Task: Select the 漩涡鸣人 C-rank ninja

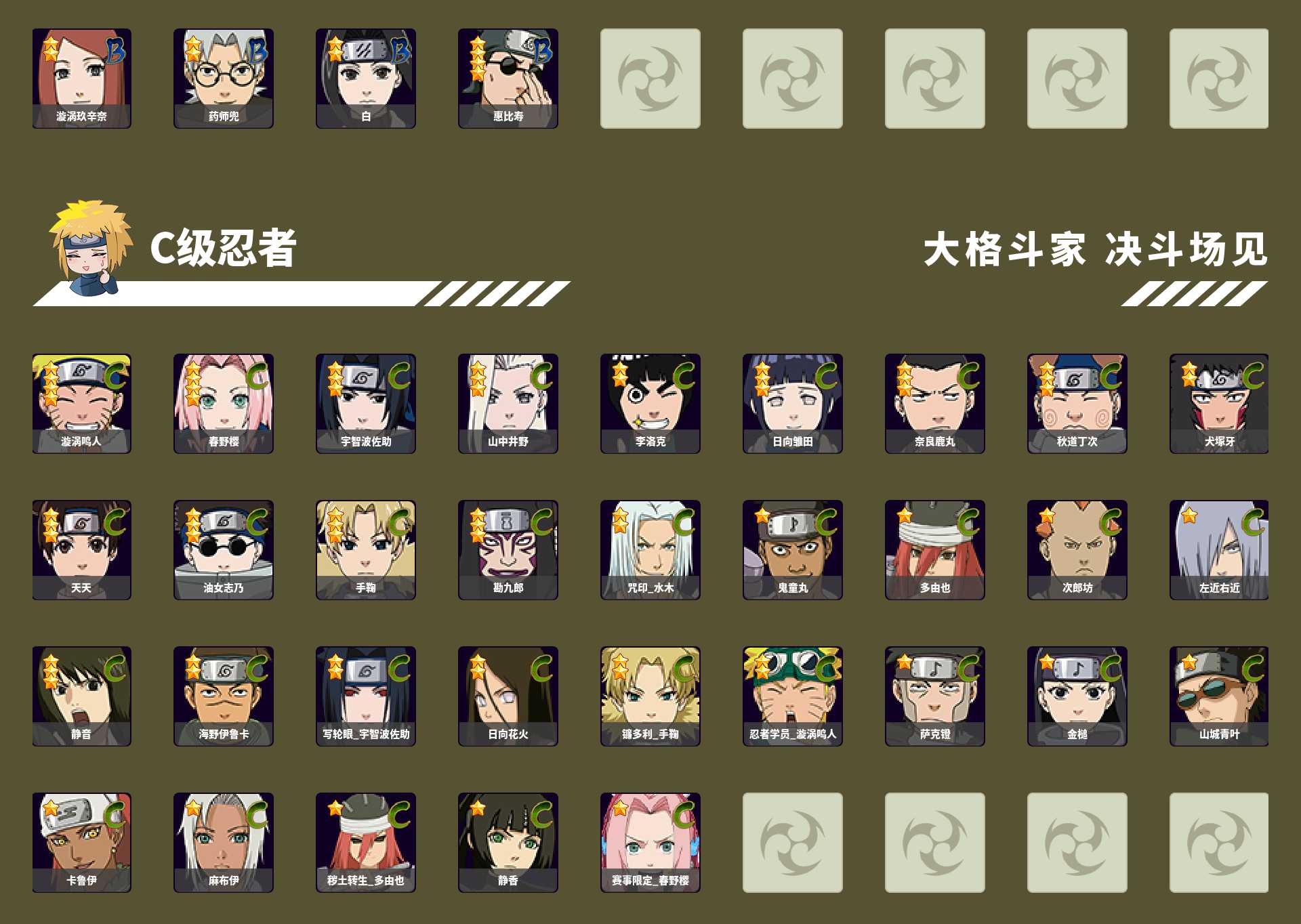Action: point(81,404)
